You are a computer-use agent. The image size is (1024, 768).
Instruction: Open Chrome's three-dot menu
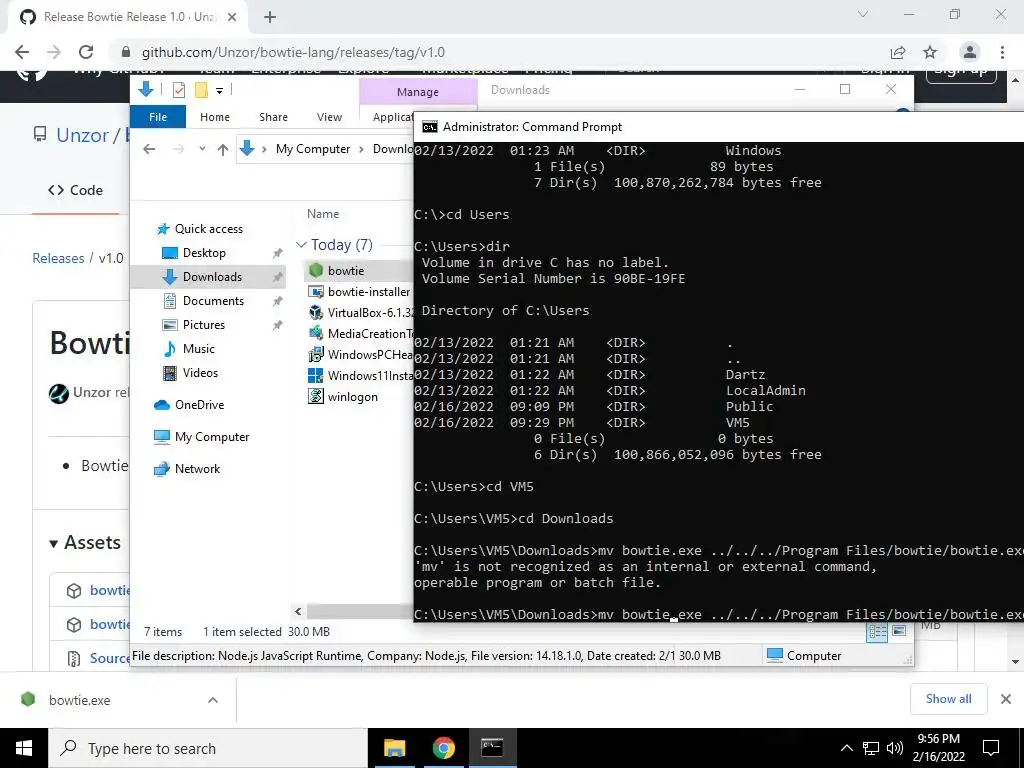pos(1002,52)
